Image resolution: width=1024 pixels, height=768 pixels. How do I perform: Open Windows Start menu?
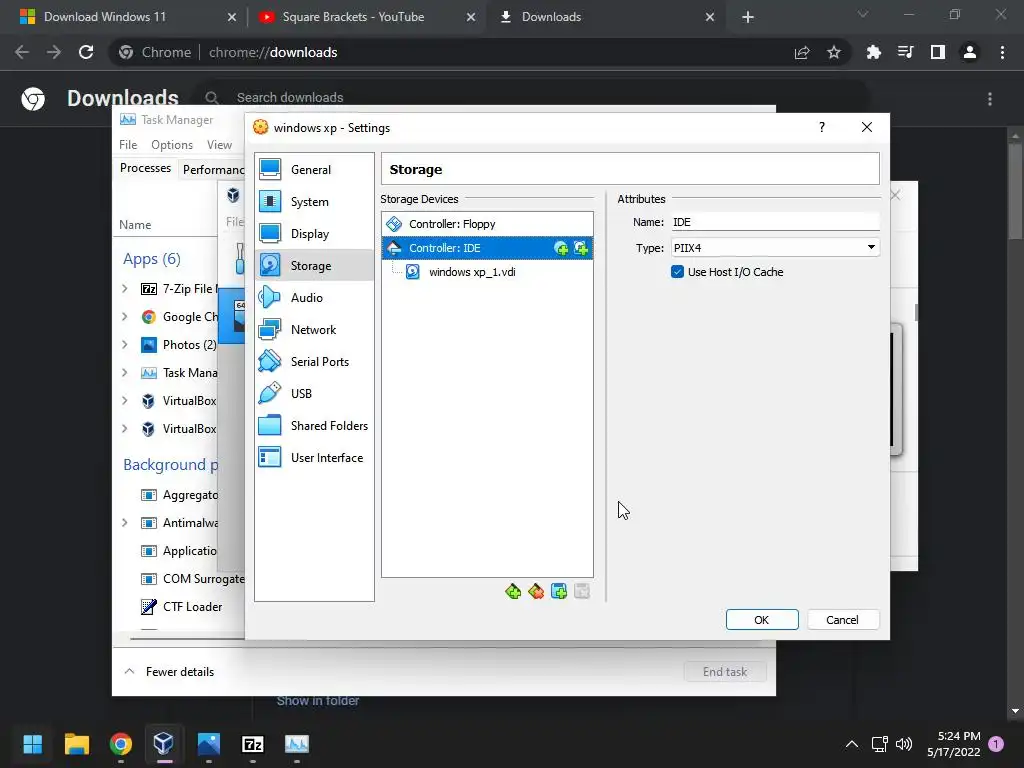[32, 744]
